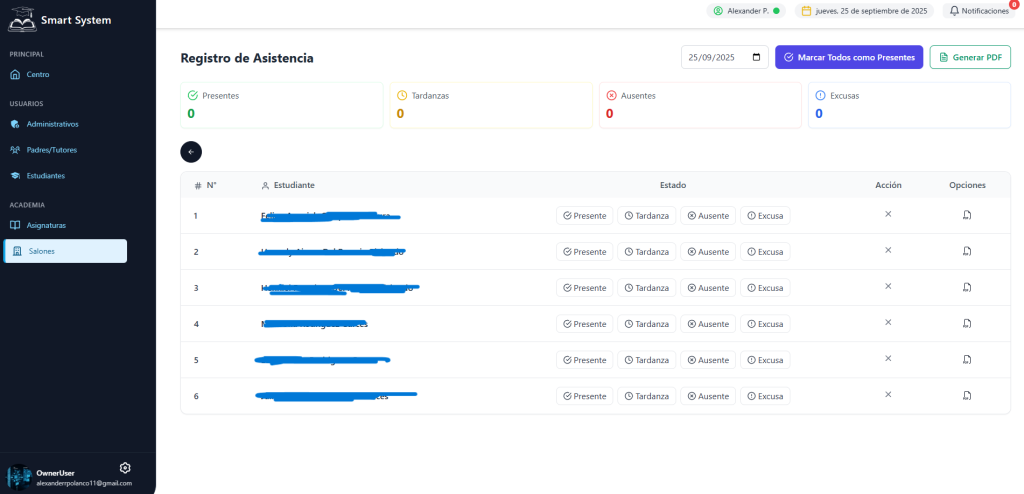Open Asignaturas in the sidebar
1024x494 pixels.
point(46,225)
